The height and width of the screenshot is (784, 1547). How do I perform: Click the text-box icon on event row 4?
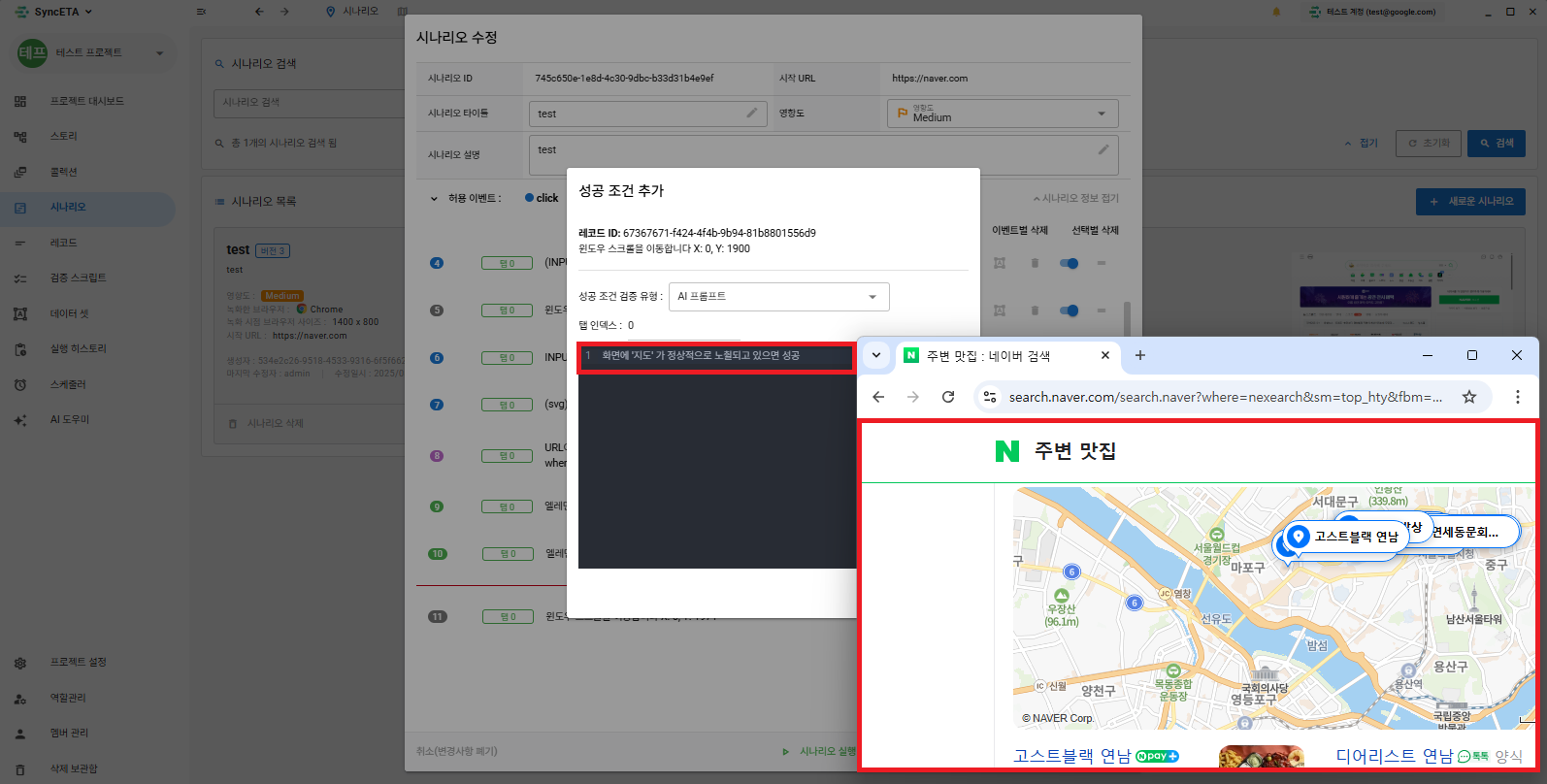(x=1000, y=263)
